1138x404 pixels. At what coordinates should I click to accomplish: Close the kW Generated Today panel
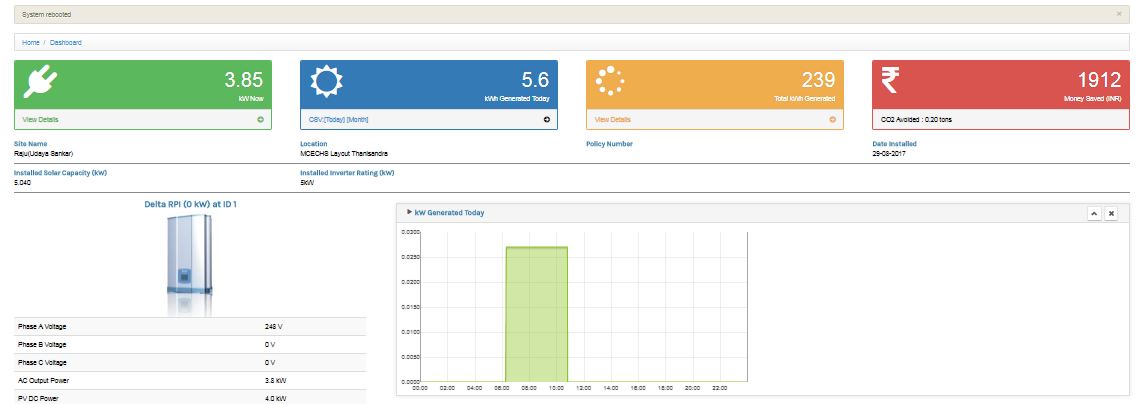coord(1111,213)
